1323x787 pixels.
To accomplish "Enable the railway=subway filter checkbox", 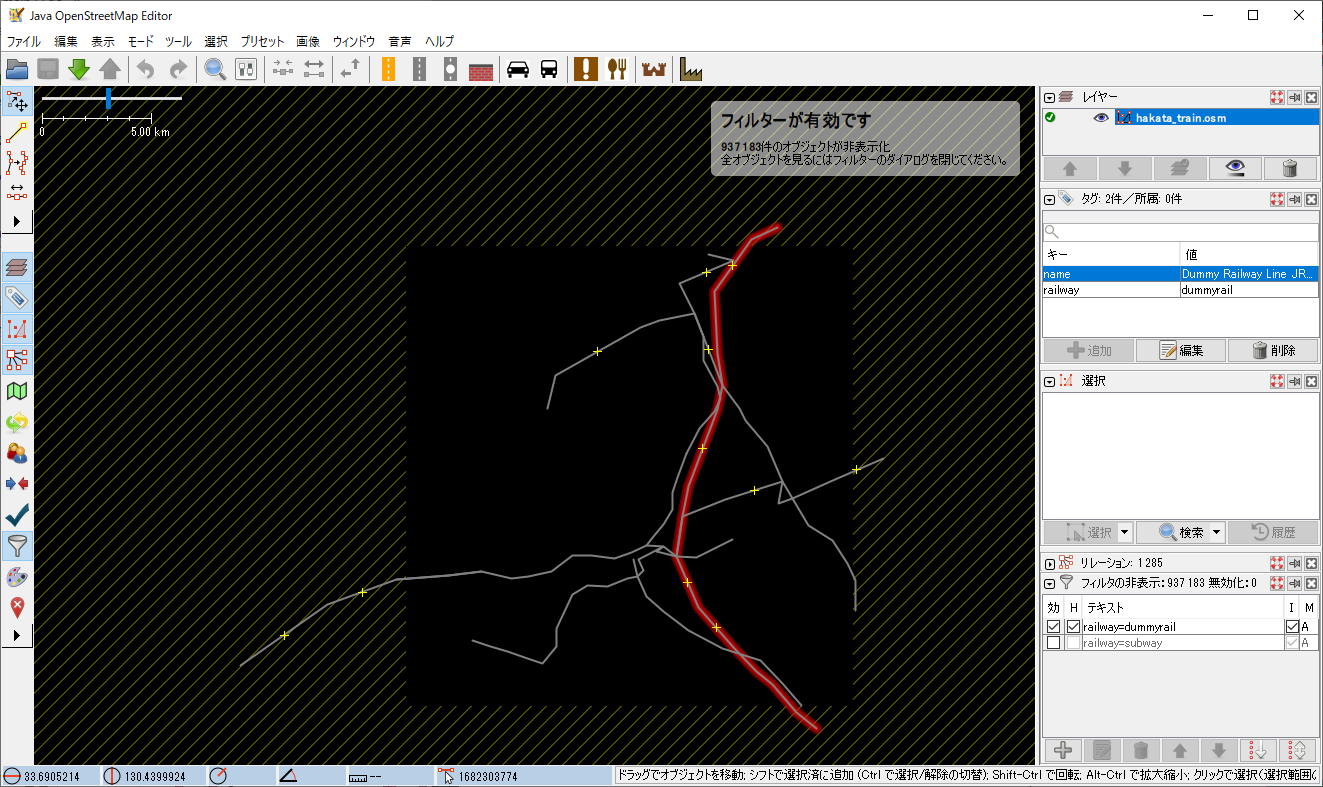I will (1053, 643).
